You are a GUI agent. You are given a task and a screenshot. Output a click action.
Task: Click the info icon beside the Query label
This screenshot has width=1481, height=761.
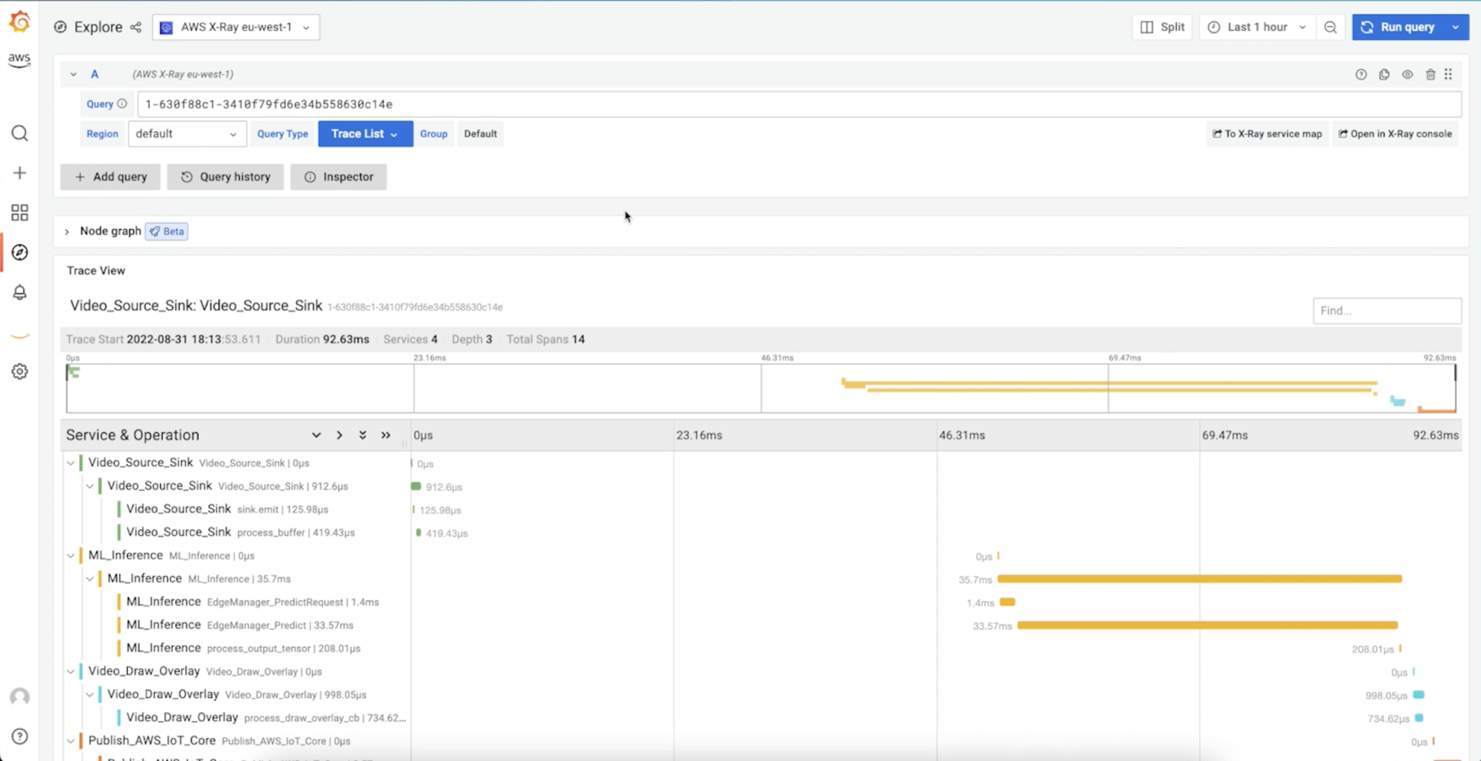coord(122,104)
